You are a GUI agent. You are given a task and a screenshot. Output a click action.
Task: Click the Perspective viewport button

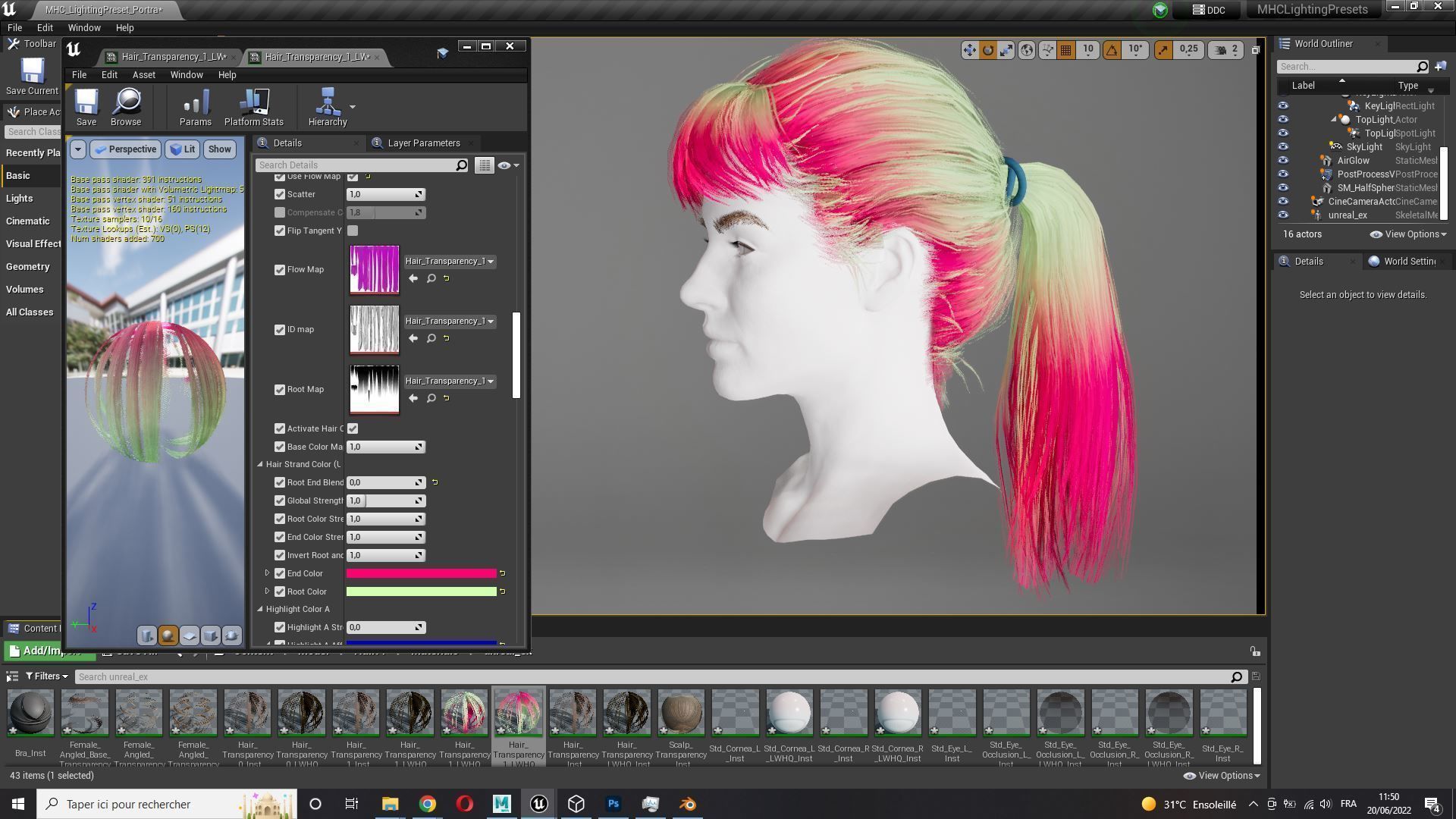click(x=126, y=149)
